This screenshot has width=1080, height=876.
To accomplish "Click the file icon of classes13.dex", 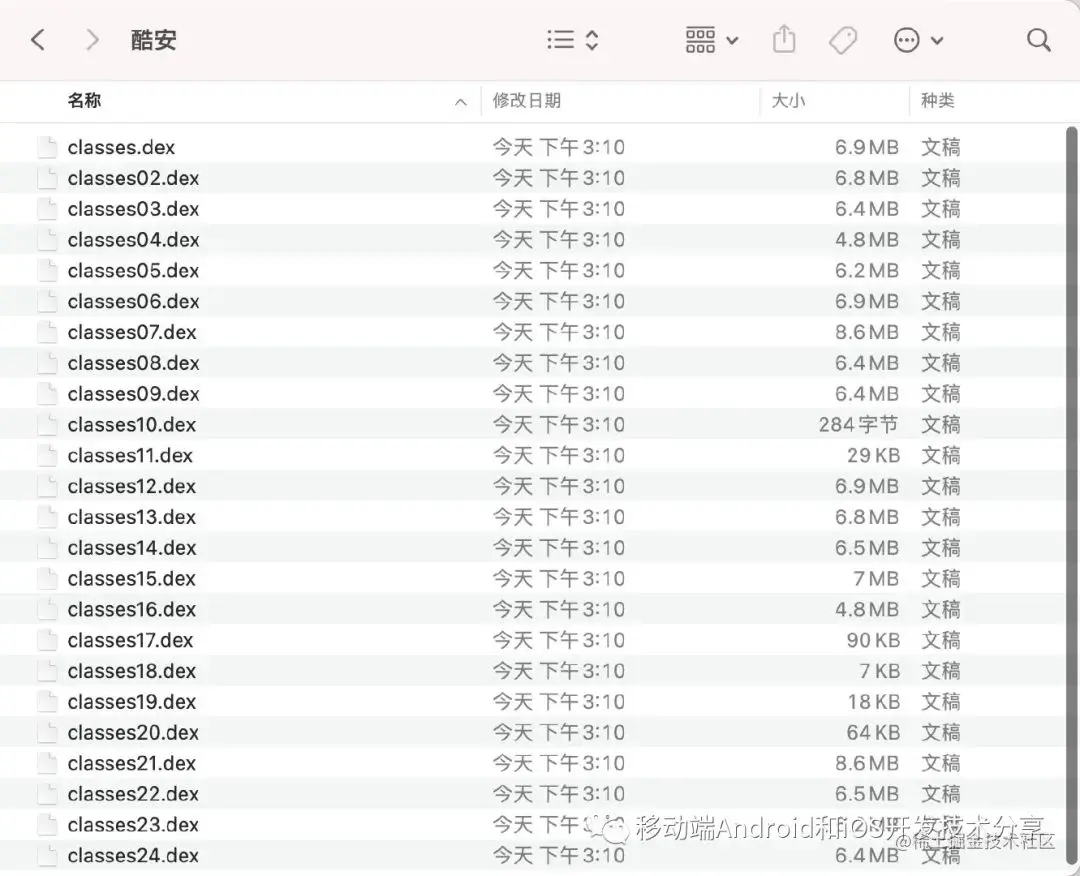I will [x=48, y=517].
